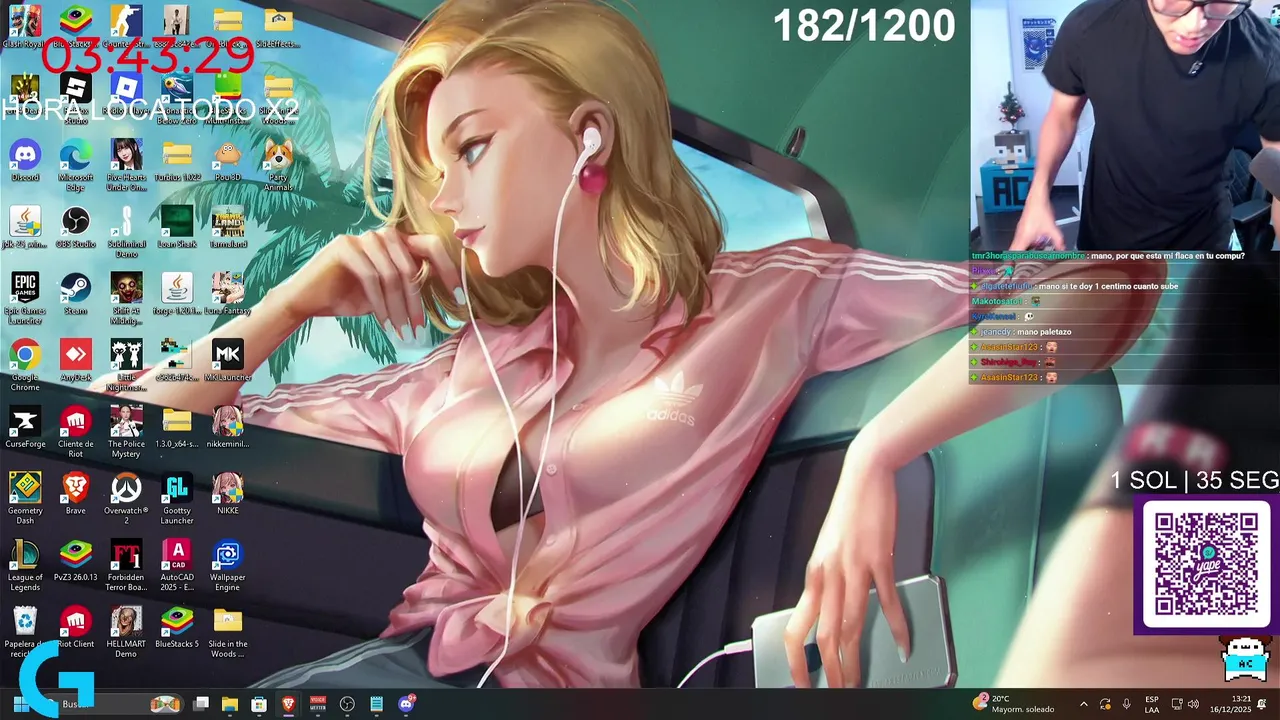Launch OBS Studio from the desktop
The height and width of the screenshot is (720, 1280).
(76, 227)
